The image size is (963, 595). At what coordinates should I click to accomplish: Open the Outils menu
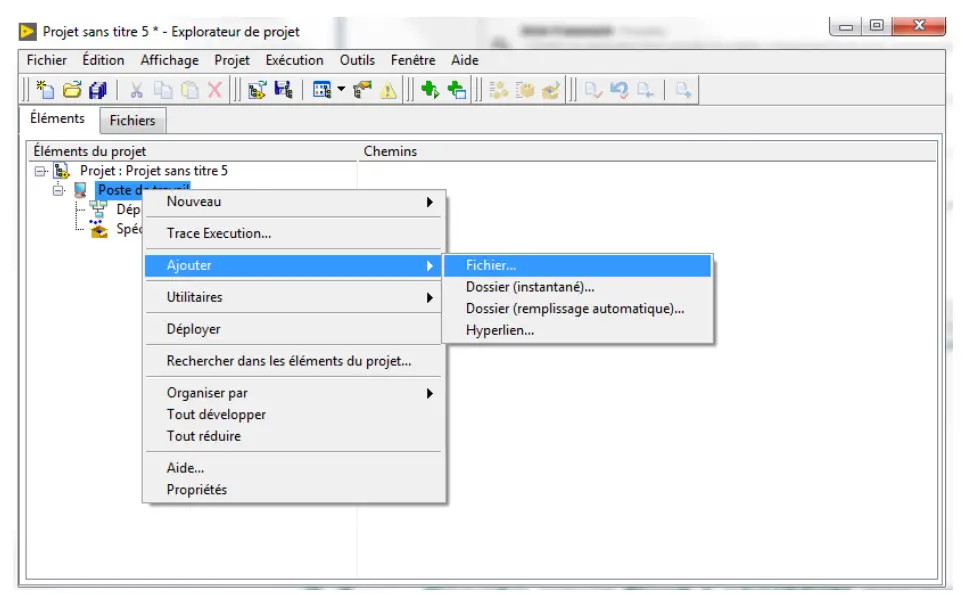click(x=357, y=60)
